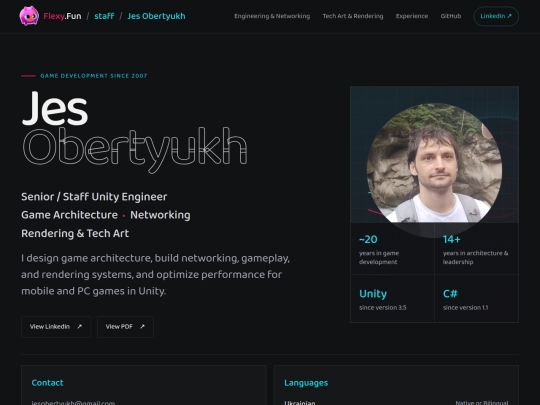This screenshot has height=405, width=540.
Task: Open the Flexy.Fun home link
Action: click(62, 16)
